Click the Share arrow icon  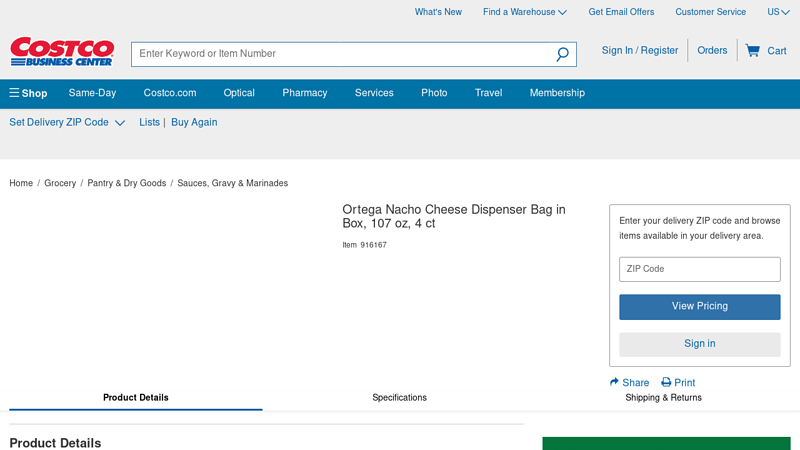pyautogui.click(x=614, y=382)
